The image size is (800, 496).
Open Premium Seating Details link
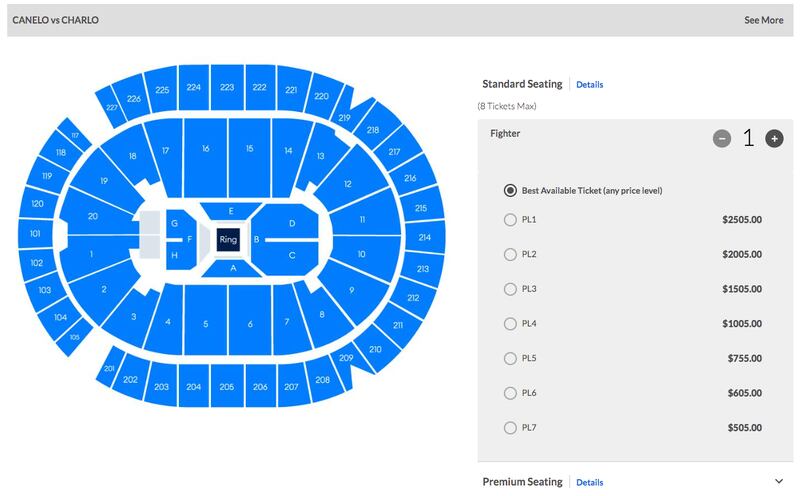[x=589, y=483]
